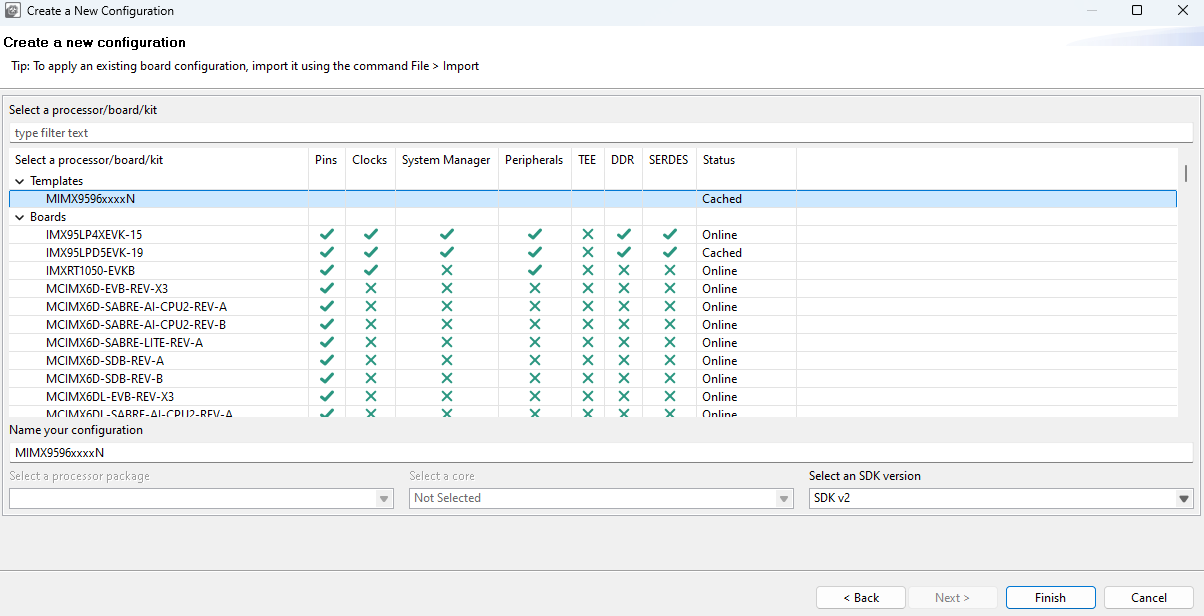Collapse the Boards tree group

[x=20, y=217]
